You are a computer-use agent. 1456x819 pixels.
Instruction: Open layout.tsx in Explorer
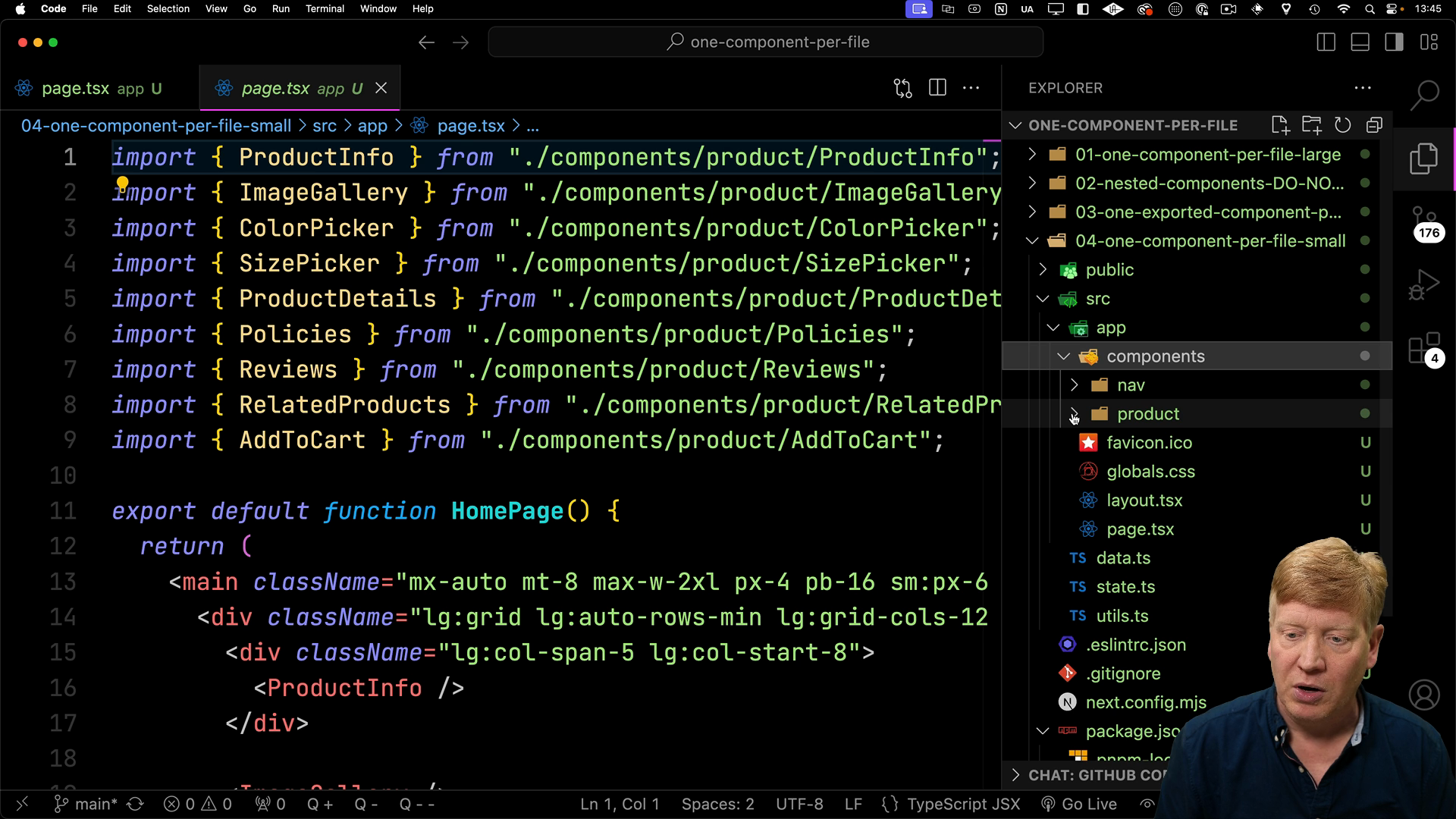[1197, 500]
